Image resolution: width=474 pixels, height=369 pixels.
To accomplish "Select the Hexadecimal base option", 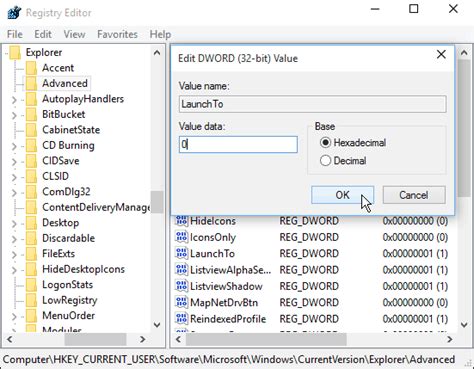I will pos(353,143).
